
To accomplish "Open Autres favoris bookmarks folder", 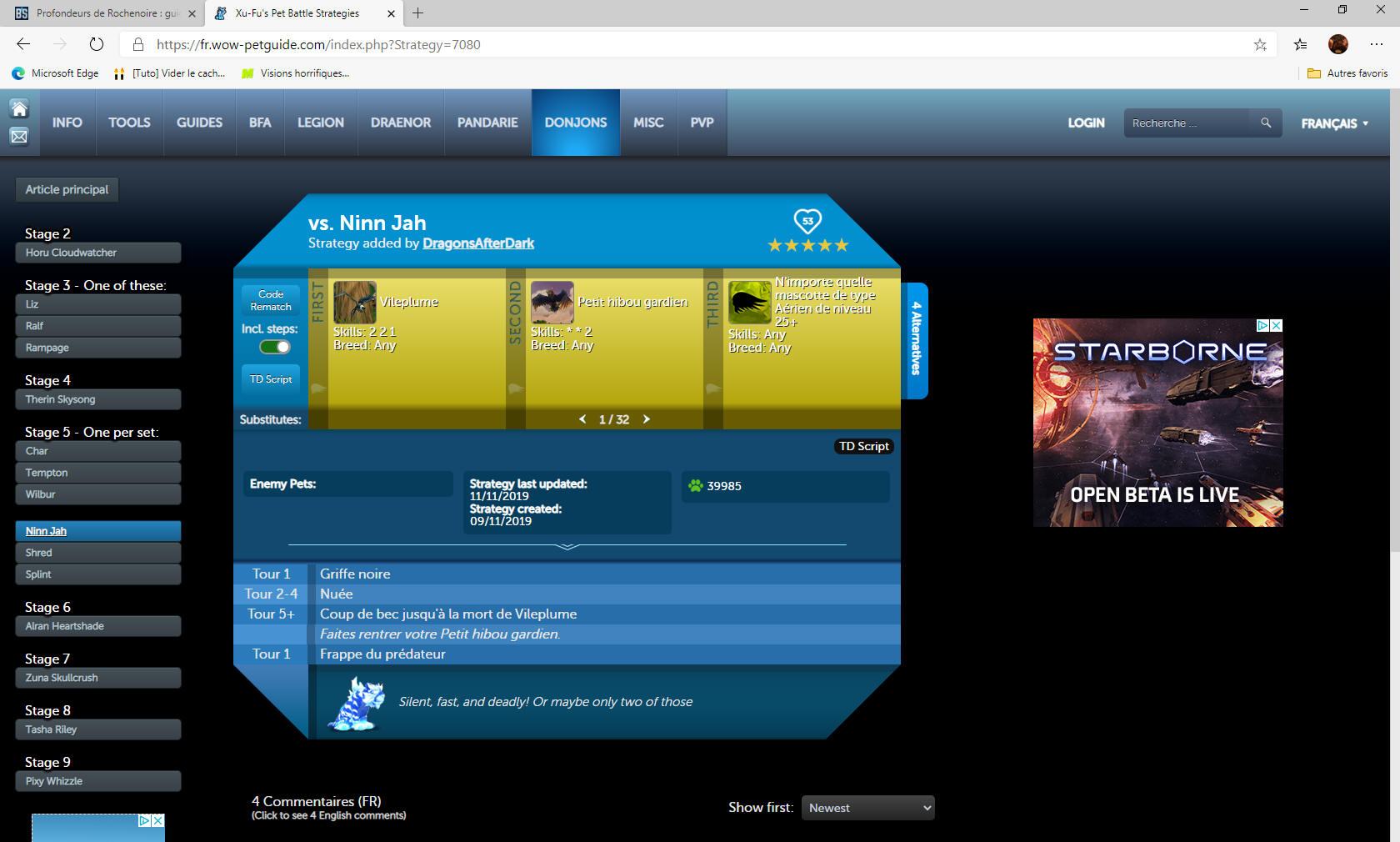I will [x=1347, y=73].
